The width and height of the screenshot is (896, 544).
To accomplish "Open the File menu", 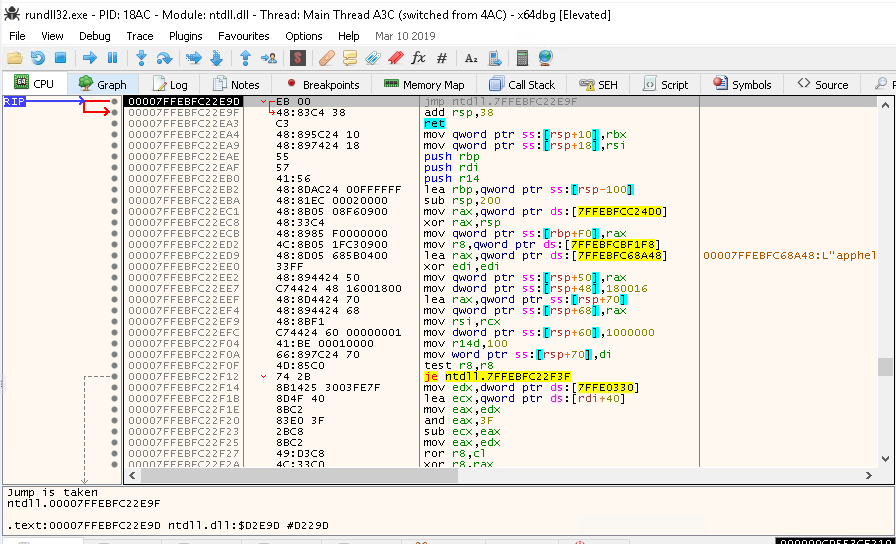I will [x=17, y=36].
